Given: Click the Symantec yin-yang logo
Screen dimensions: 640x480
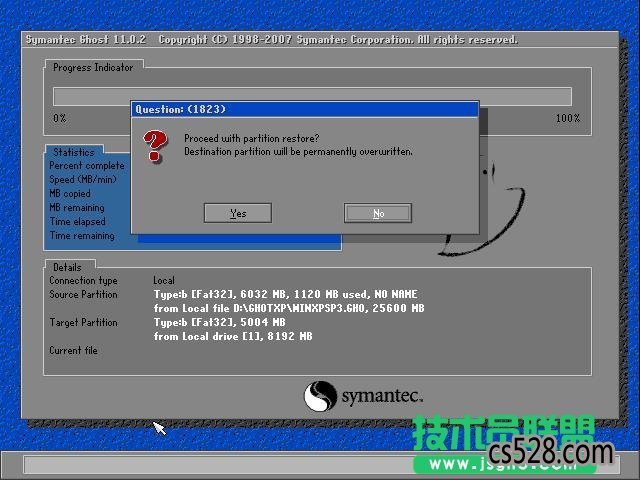Looking at the screenshot, I should point(320,396).
